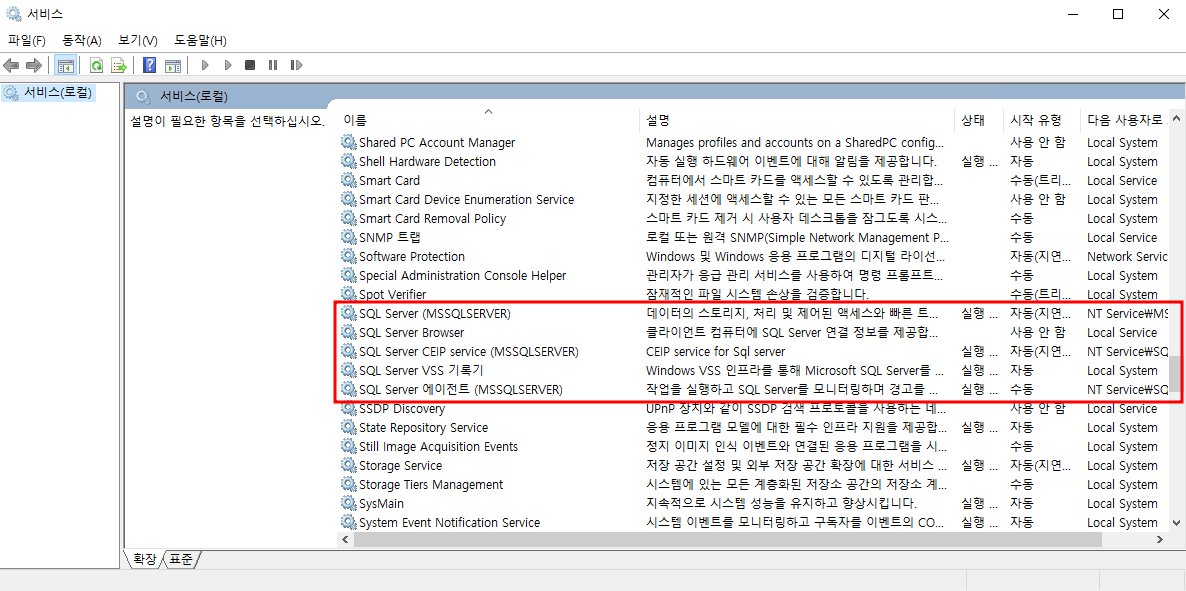This screenshot has height=591, width=1186.
Task: Click the vertical scrollbar down arrow
Action: point(1175,522)
